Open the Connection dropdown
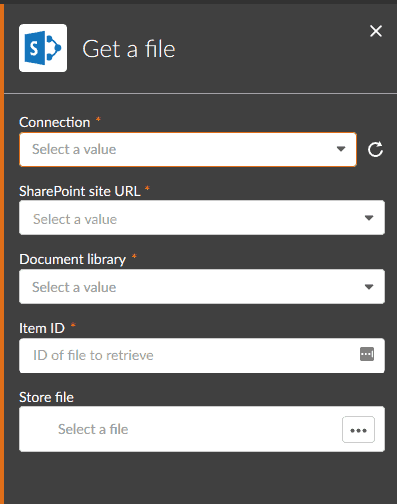397x504 pixels. 188,149
